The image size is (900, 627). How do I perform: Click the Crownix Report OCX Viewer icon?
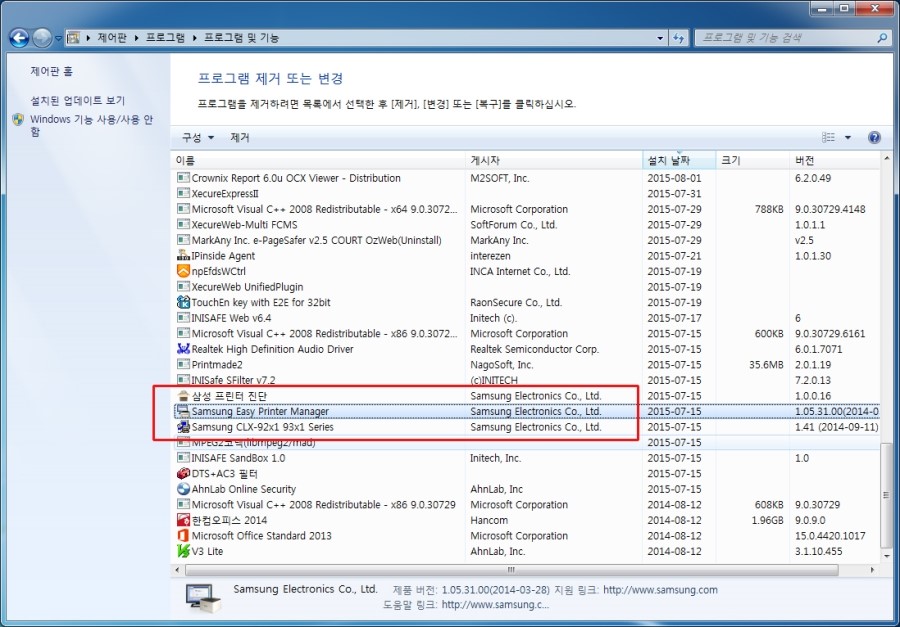click(182, 177)
